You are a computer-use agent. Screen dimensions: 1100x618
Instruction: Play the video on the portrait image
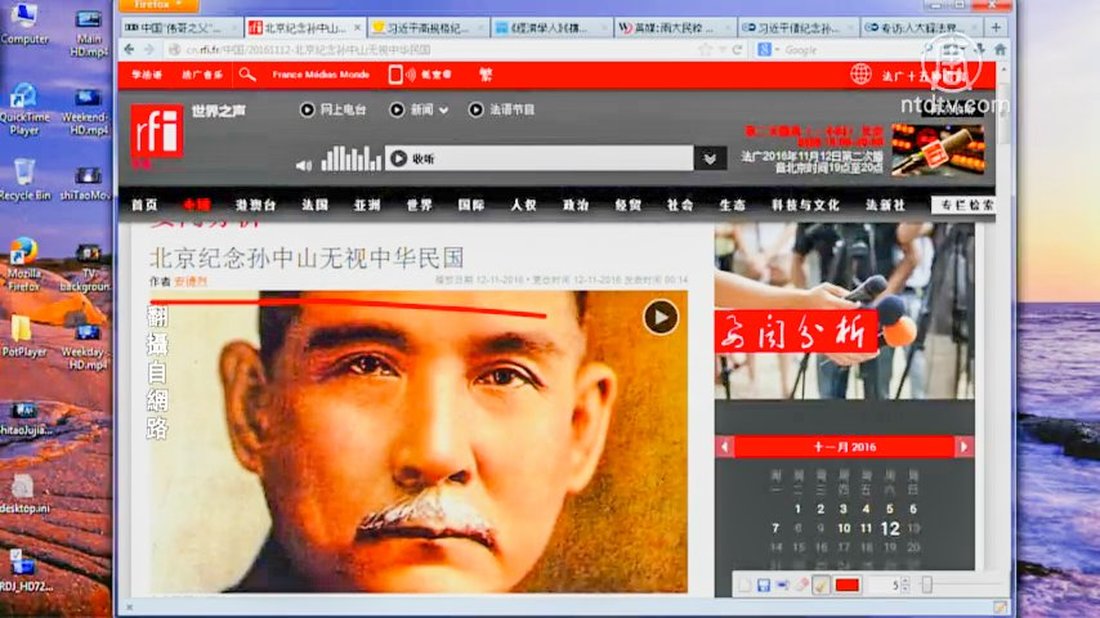point(660,317)
